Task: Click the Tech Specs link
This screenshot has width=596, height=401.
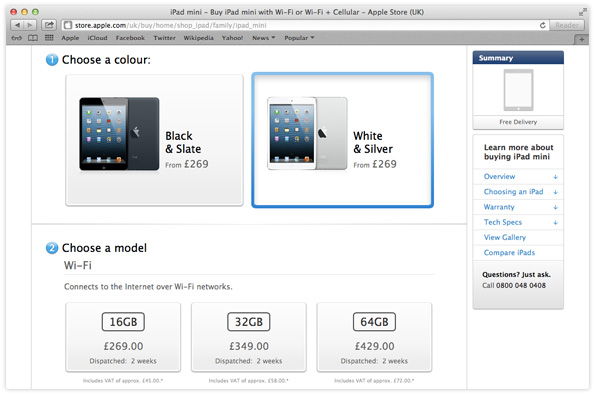Action: 503,222
